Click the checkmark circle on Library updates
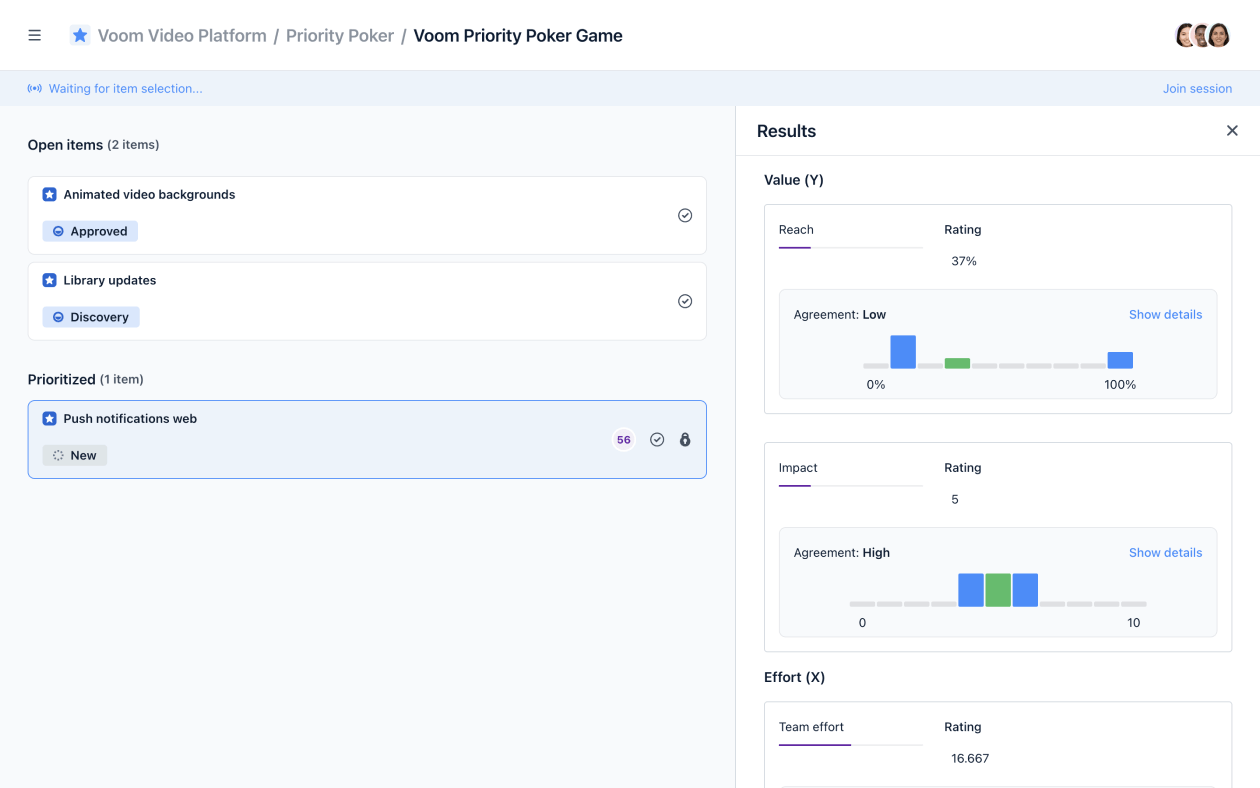Viewport: 1260px width, 788px height. (x=685, y=301)
